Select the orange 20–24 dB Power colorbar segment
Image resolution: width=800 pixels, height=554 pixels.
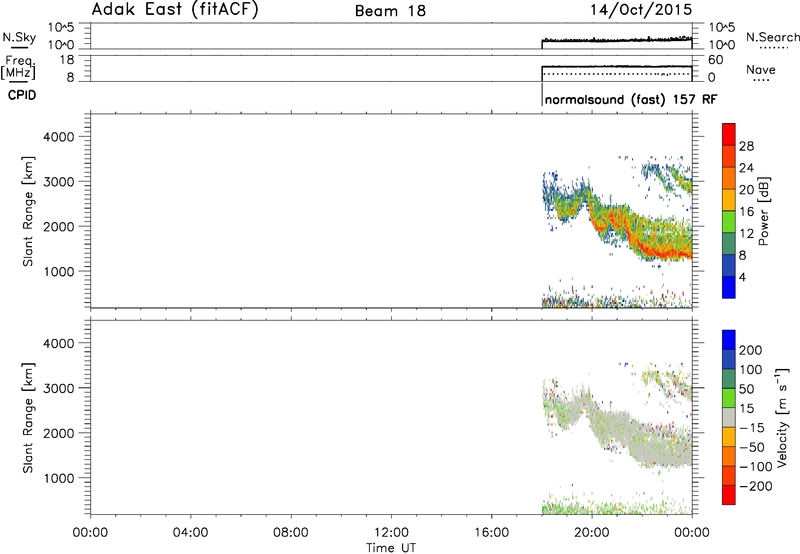coord(729,178)
